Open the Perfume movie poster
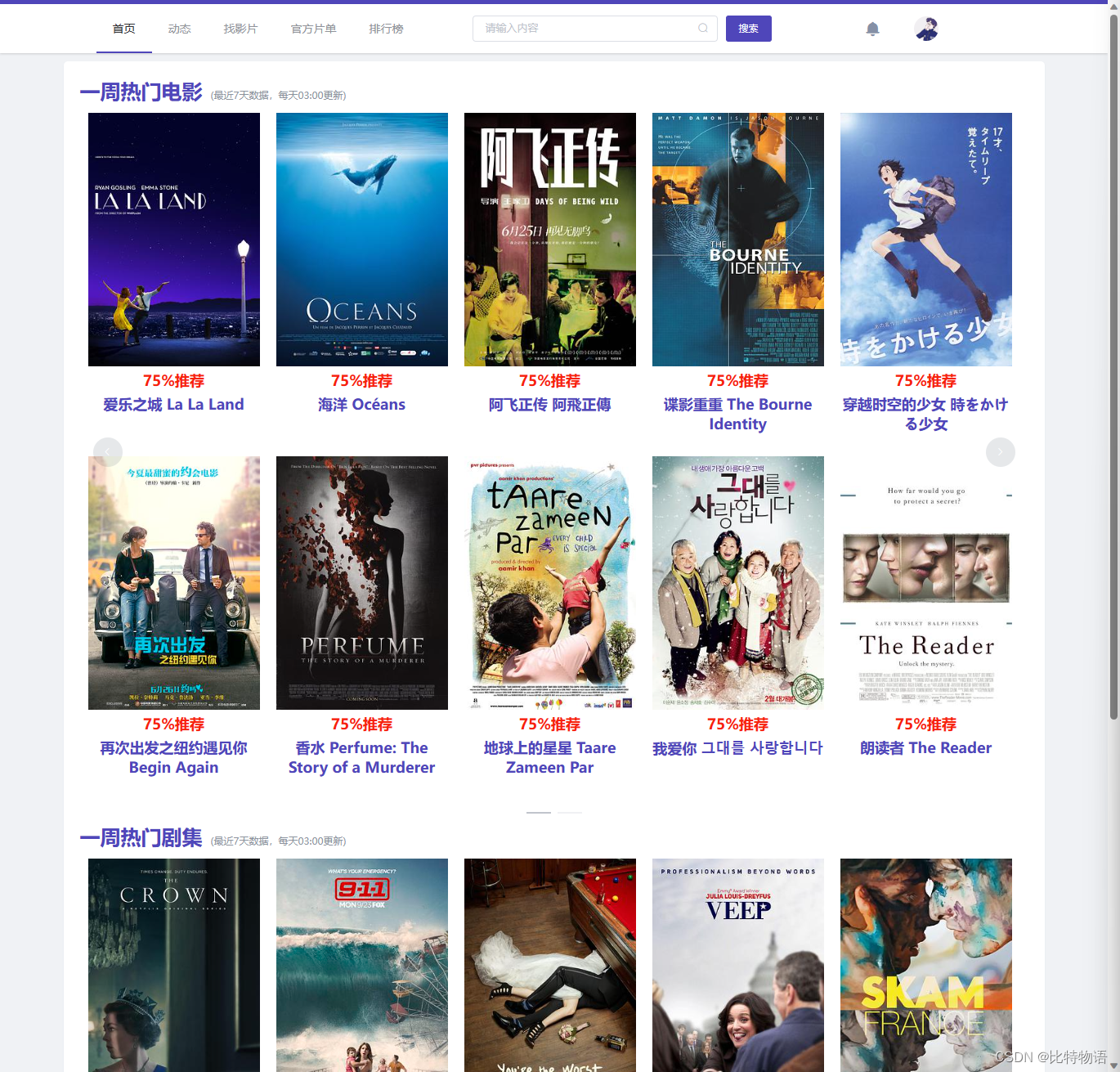This screenshot has width=1120, height=1072. pos(362,583)
